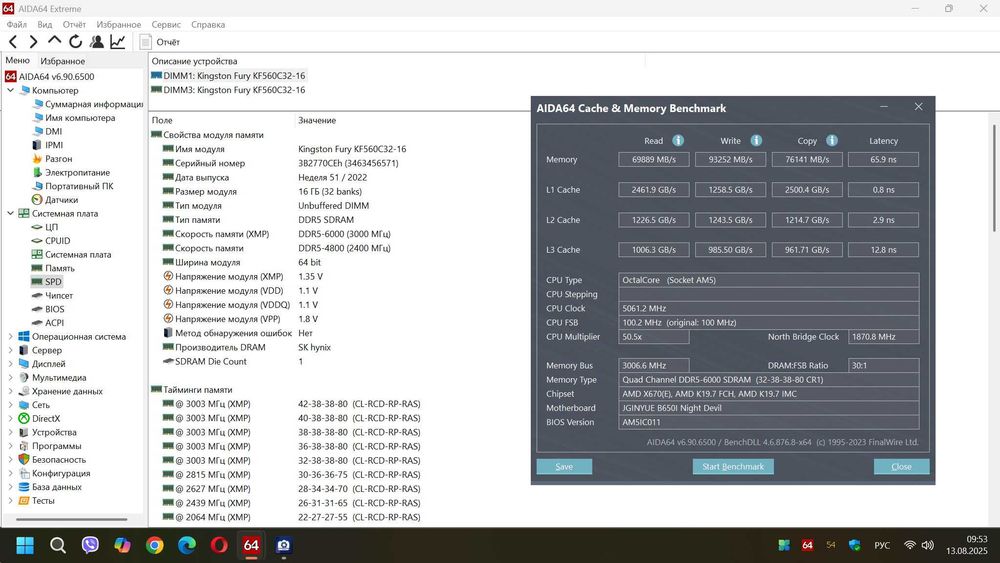This screenshot has height=563, width=1000.
Task: Click the Start Benchmark button
Action: 733,467
